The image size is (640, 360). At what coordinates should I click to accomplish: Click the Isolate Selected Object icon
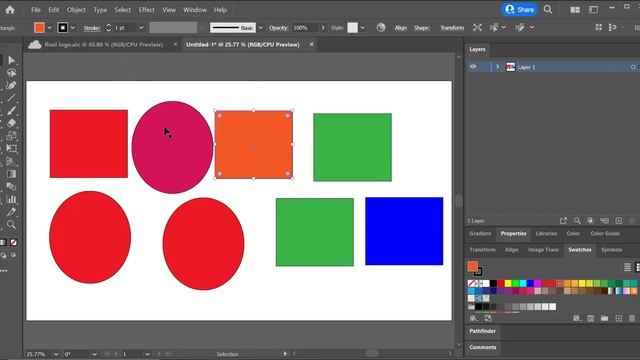coord(477,27)
